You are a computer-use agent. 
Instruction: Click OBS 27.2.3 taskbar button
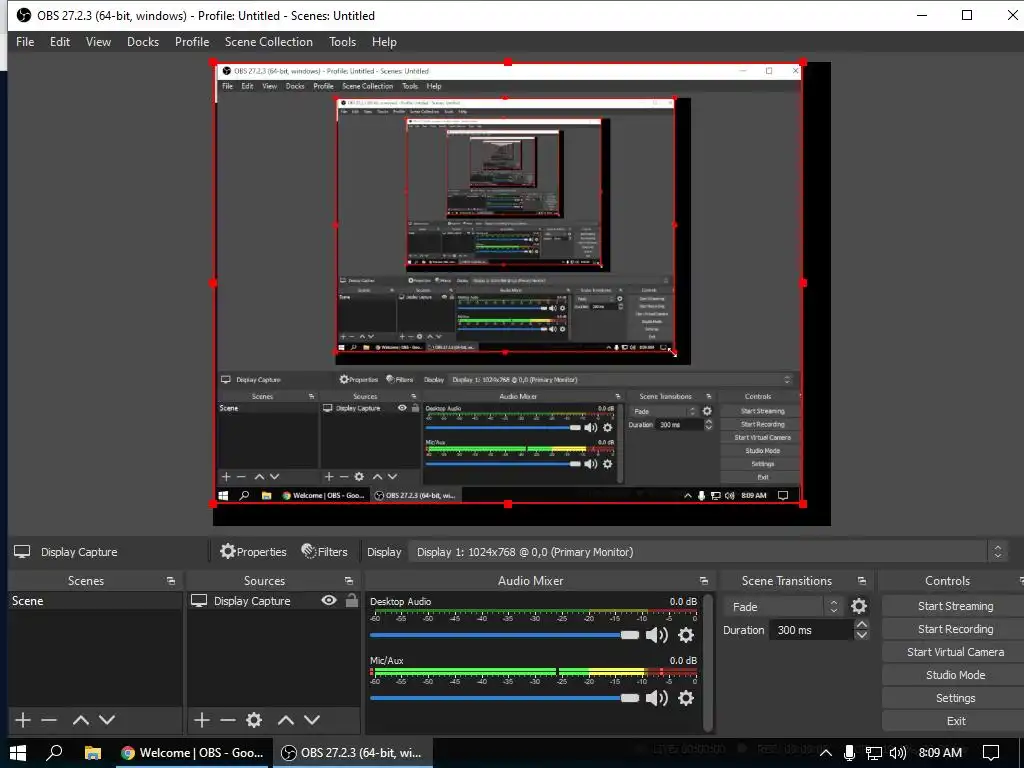pos(353,753)
